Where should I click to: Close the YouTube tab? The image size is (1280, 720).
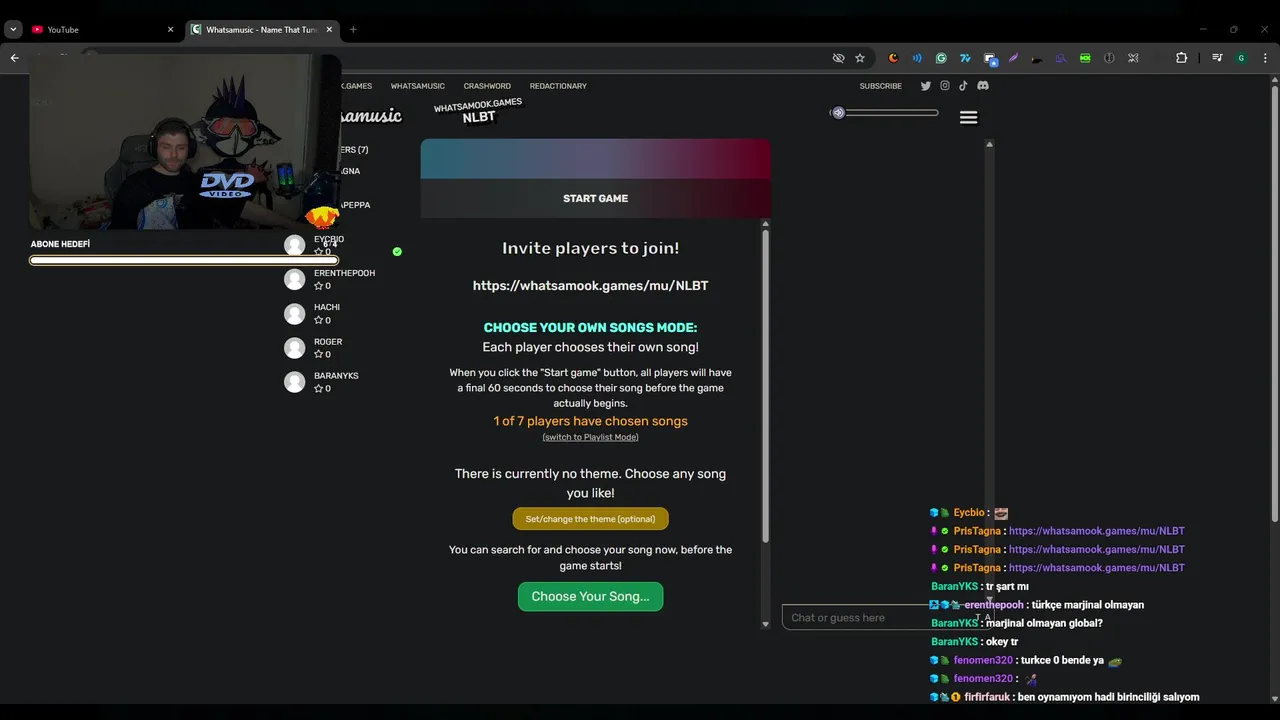pos(170,30)
